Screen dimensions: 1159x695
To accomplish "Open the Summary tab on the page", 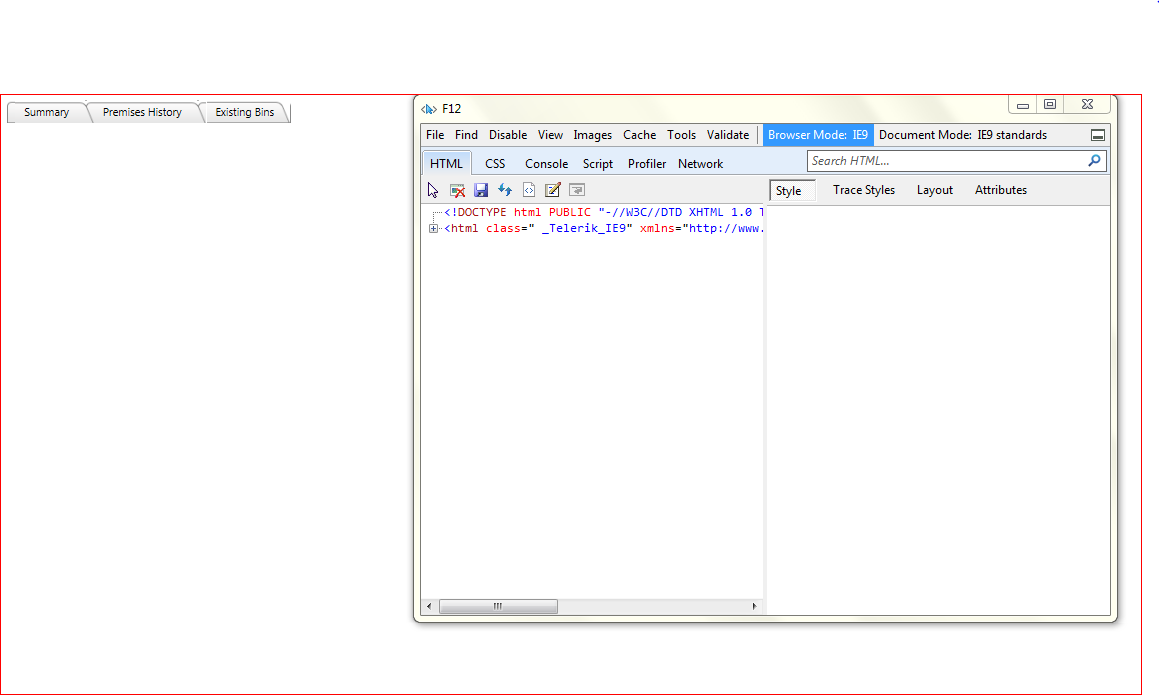I will (47, 112).
